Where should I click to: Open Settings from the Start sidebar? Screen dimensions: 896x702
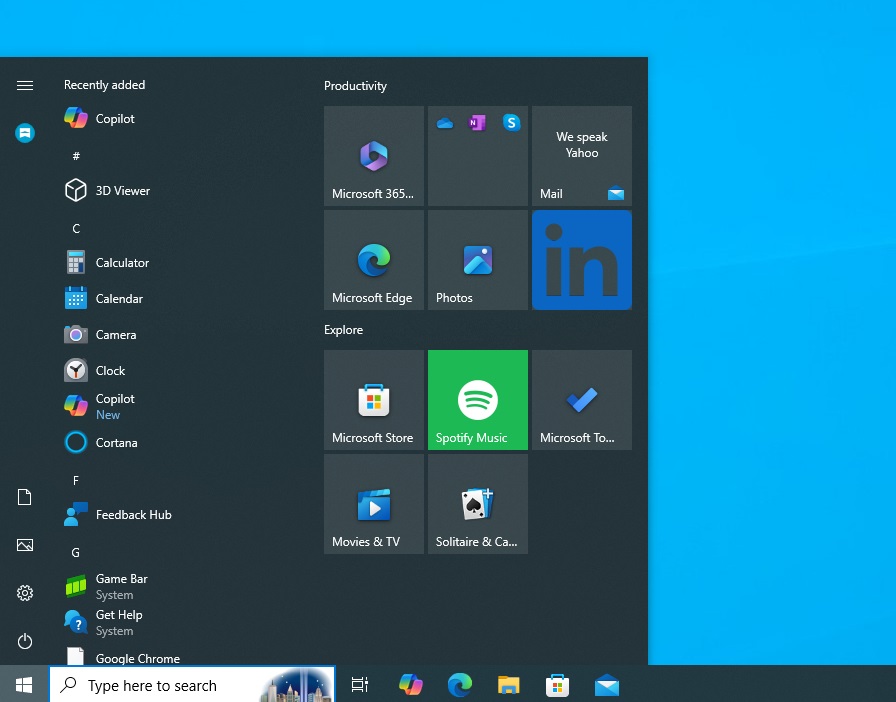[x=25, y=593]
